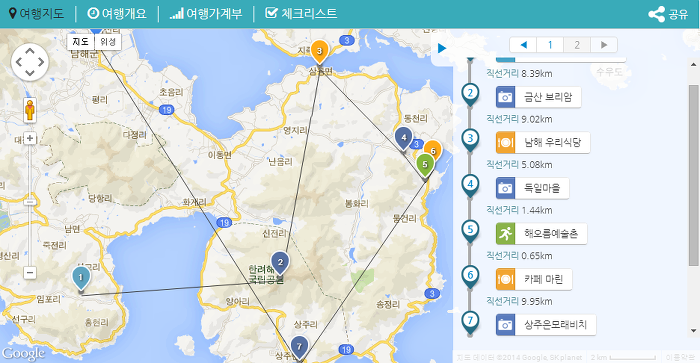Switch map to 위성 satellite view
This screenshot has width=700, height=363.
(108, 42)
